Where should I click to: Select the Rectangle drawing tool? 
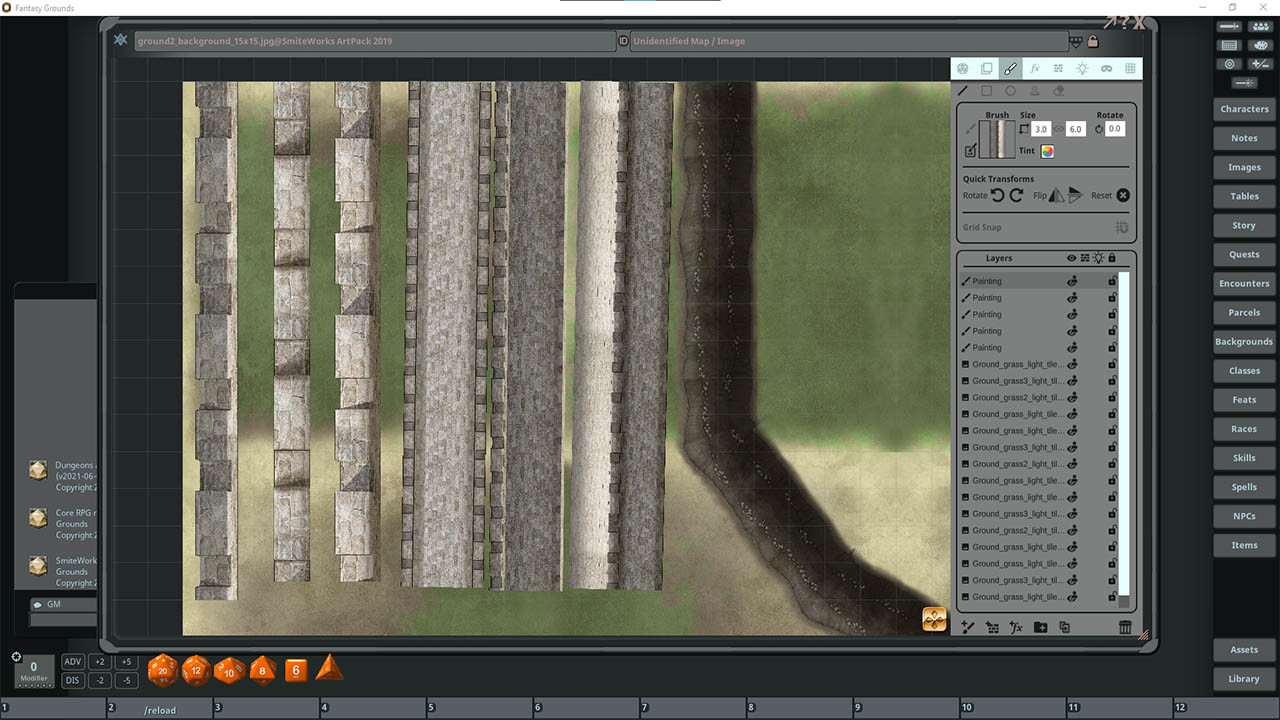click(x=987, y=90)
